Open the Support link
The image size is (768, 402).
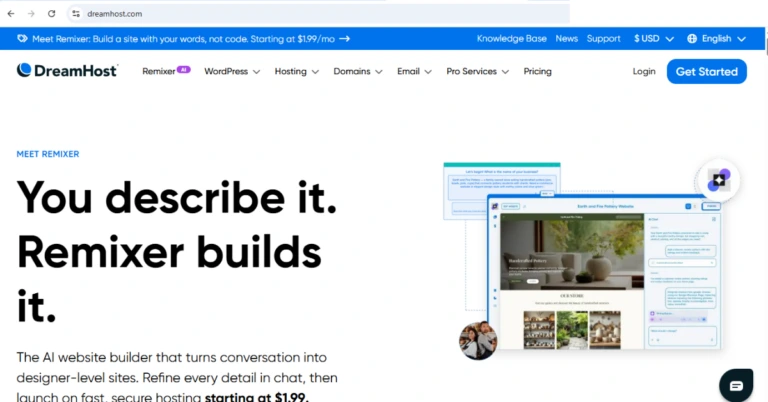(603, 39)
